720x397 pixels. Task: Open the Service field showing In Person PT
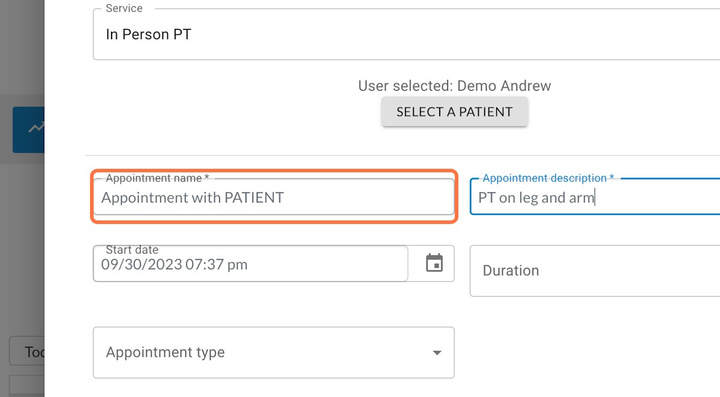pyautogui.click(x=406, y=34)
